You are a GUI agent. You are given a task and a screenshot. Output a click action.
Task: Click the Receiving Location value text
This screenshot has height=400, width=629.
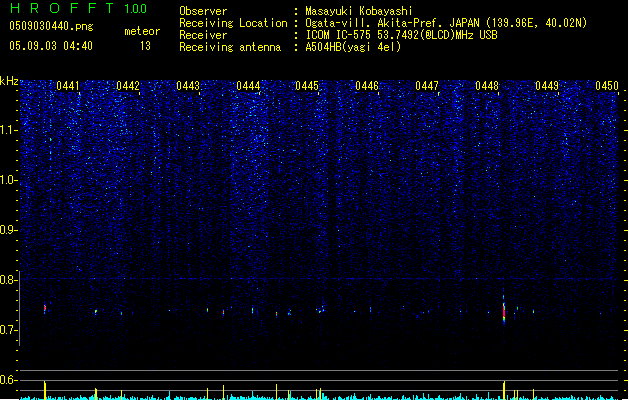tap(446, 23)
